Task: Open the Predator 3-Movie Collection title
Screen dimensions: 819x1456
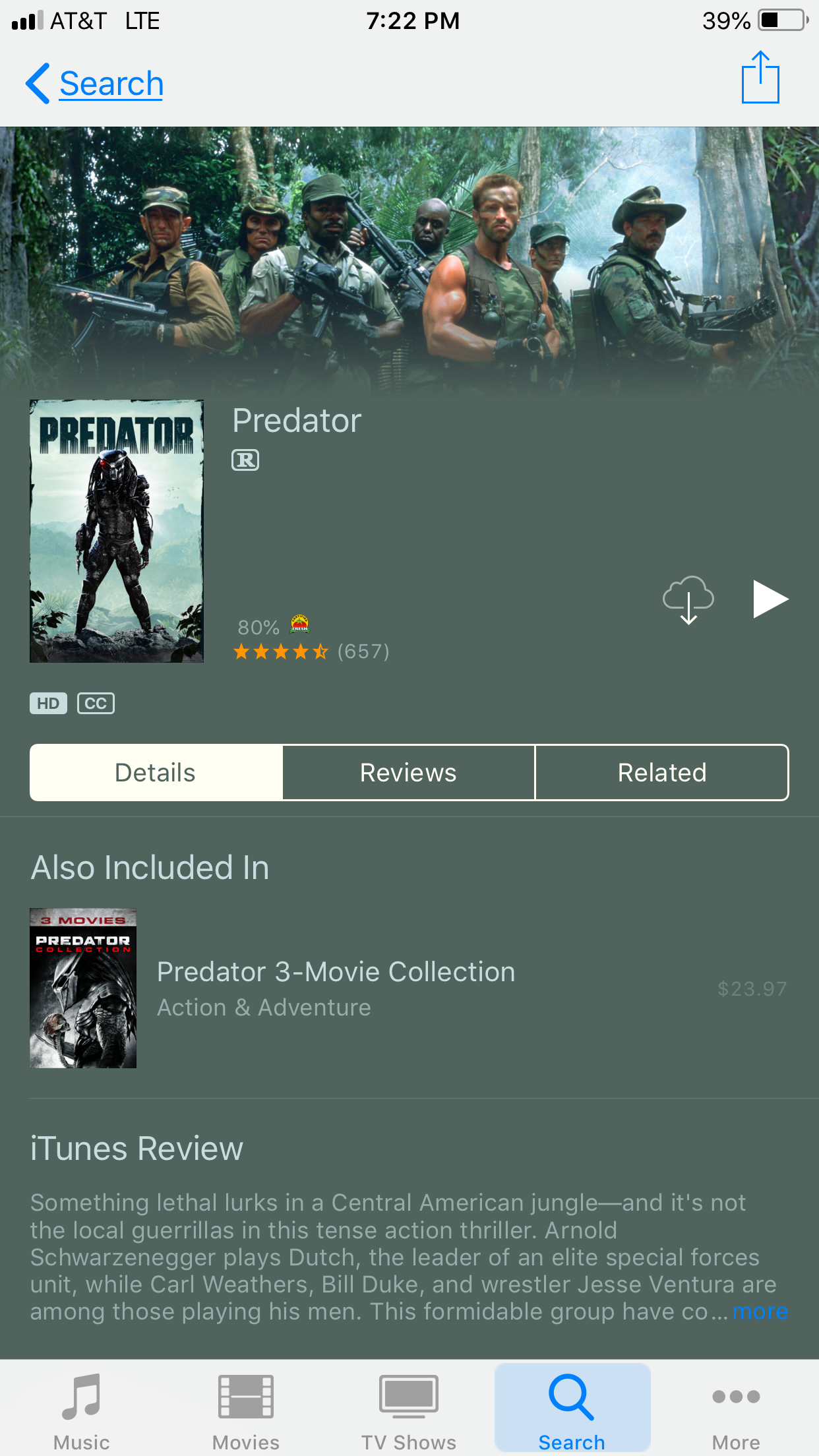Action: 336,972
